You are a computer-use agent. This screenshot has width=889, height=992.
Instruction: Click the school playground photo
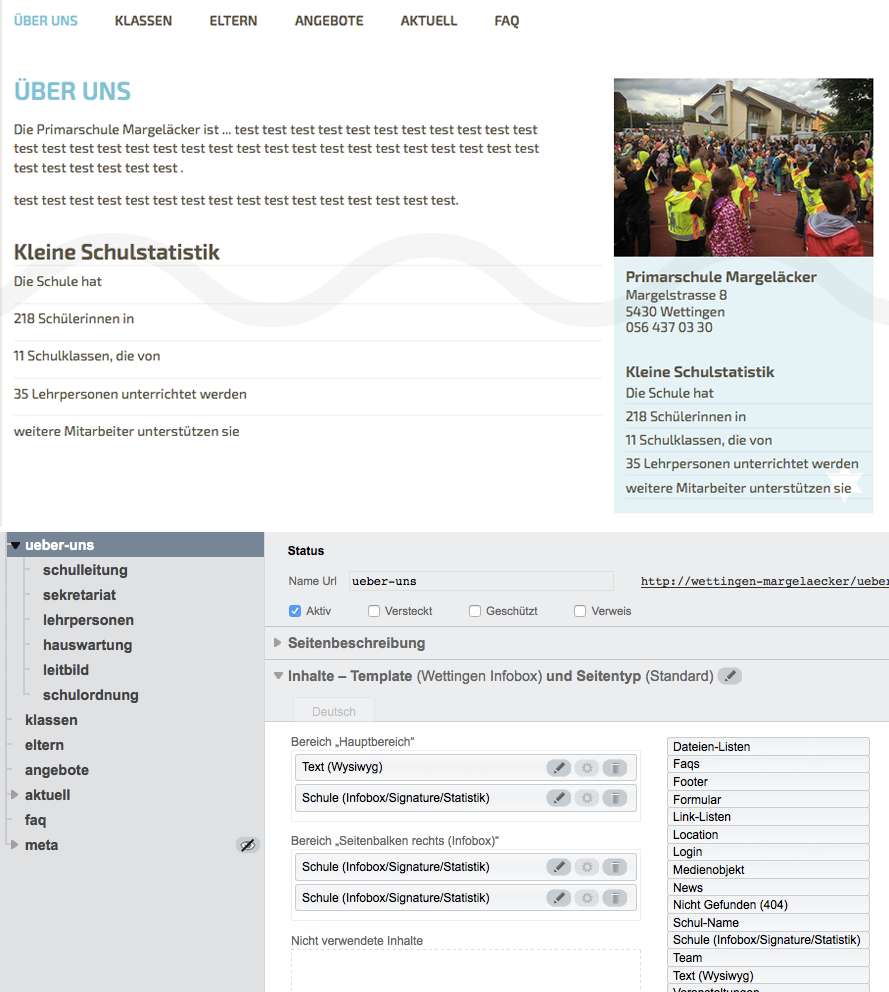coord(743,167)
